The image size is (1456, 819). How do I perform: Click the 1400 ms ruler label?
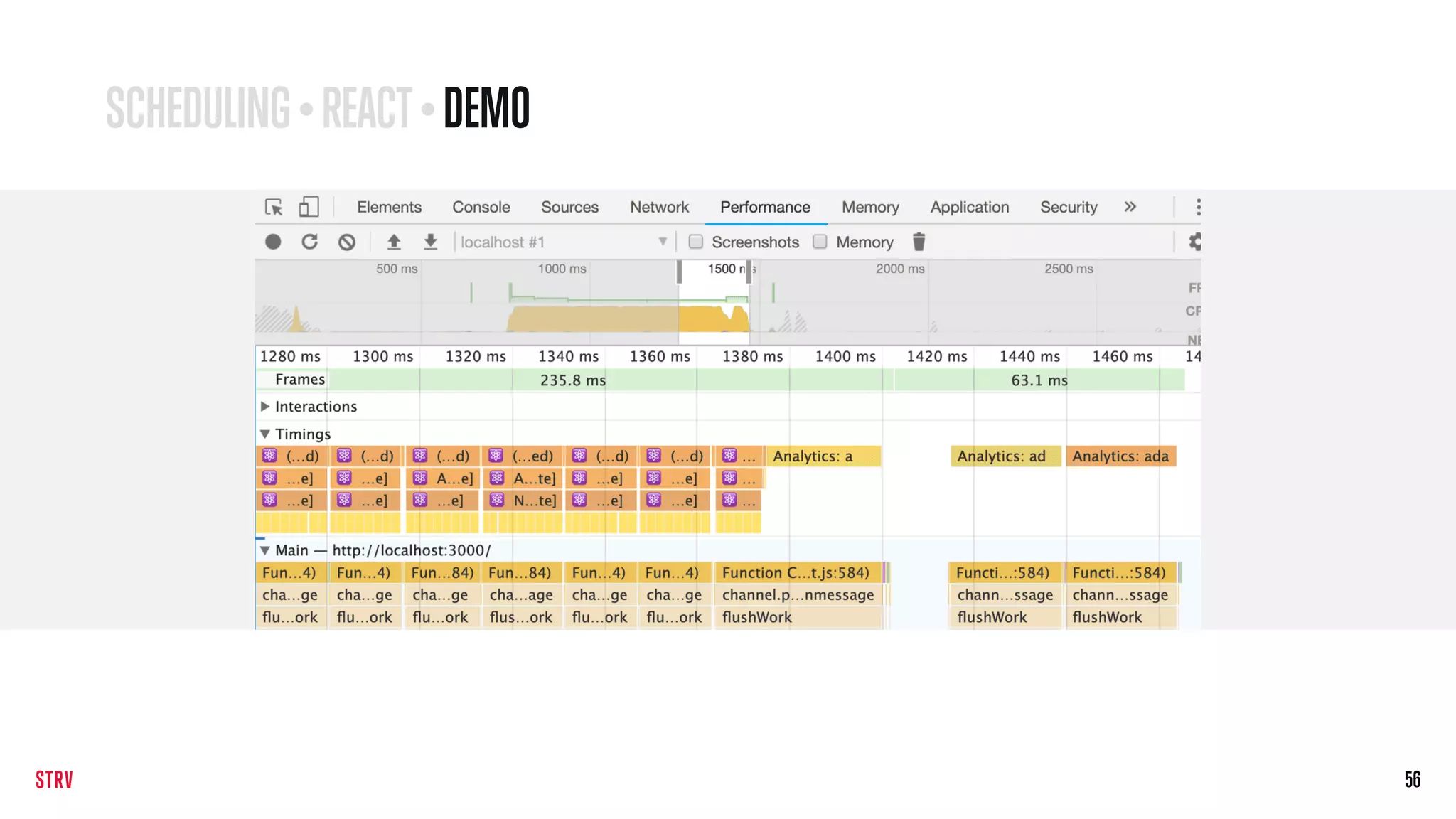[845, 357]
